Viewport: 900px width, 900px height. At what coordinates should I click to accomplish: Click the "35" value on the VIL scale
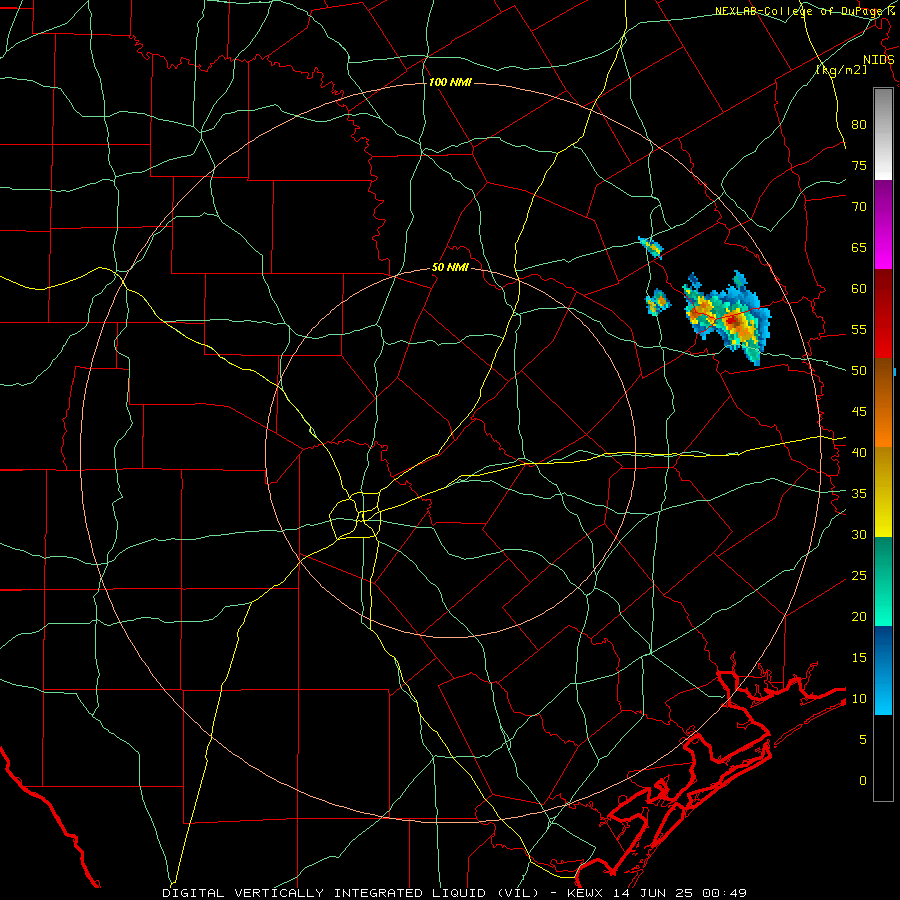pos(859,494)
